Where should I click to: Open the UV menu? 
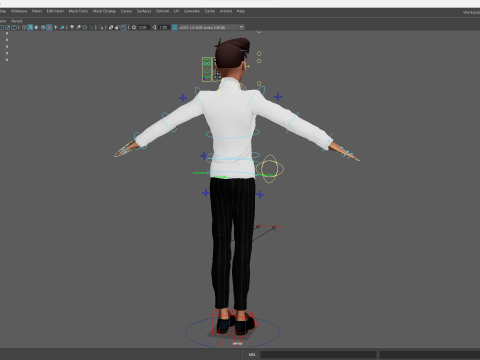pos(176,11)
